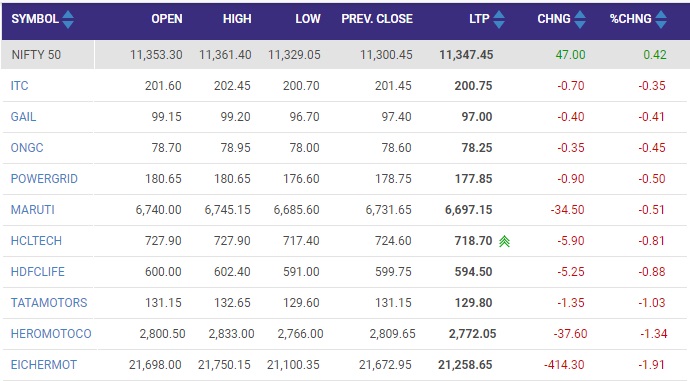690x381 pixels.
Task: Open the ONGC stock page
Action: coord(27,148)
